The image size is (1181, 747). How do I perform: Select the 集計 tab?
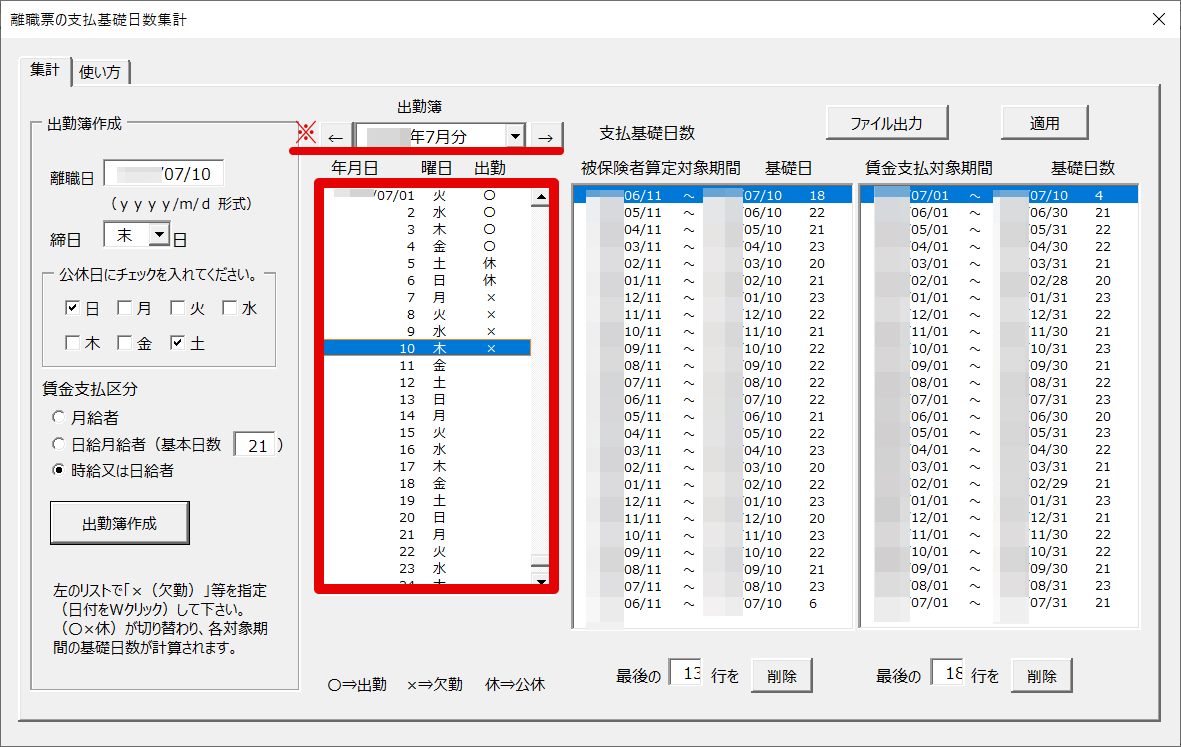click(44, 70)
